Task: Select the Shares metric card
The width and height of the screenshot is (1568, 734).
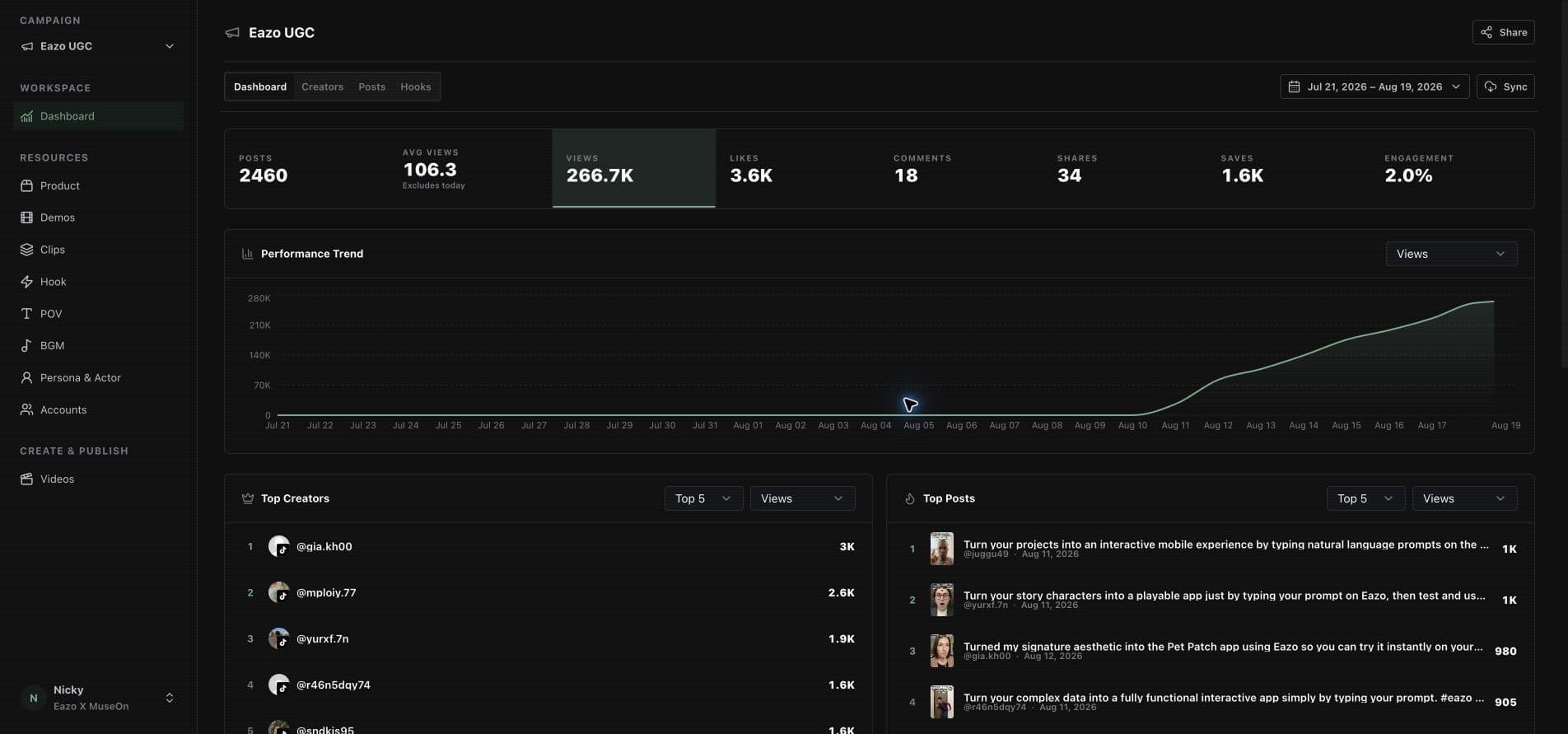Action: [x=1125, y=168]
